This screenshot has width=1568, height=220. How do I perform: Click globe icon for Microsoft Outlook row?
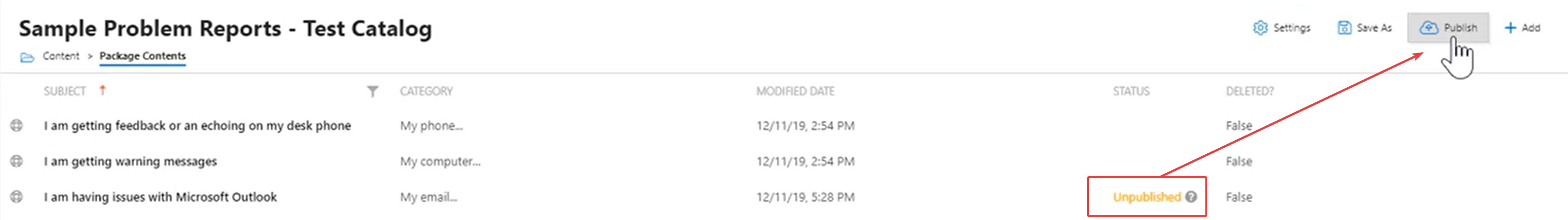16,196
